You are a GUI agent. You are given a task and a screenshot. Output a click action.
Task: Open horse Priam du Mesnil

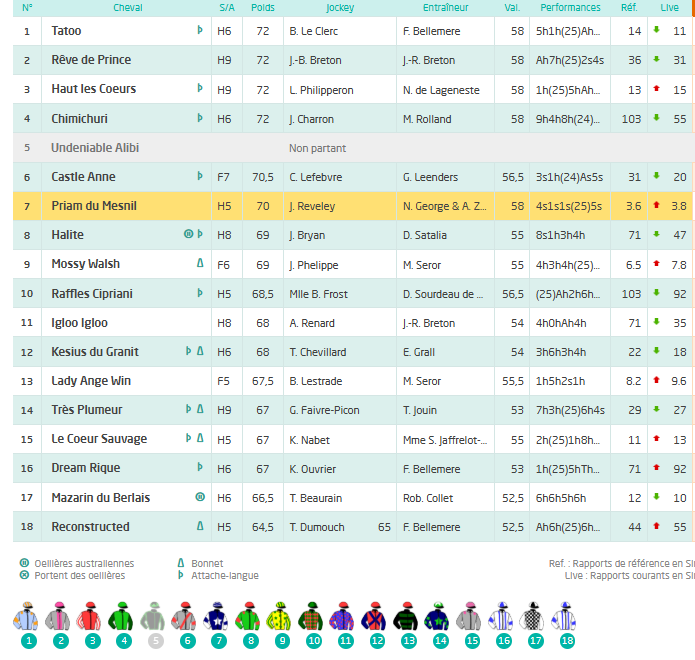click(94, 206)
